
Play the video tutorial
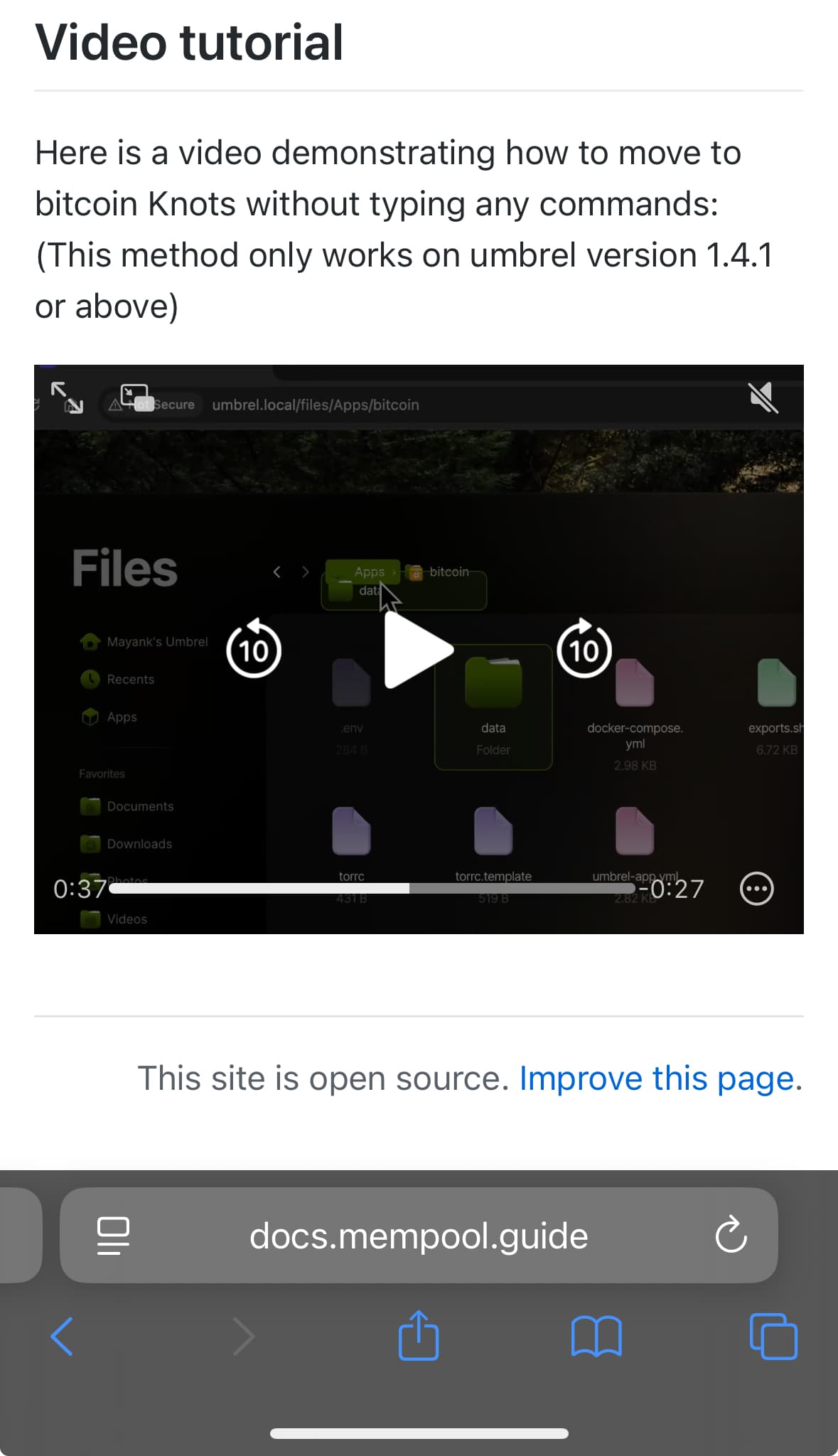point(418,650)
